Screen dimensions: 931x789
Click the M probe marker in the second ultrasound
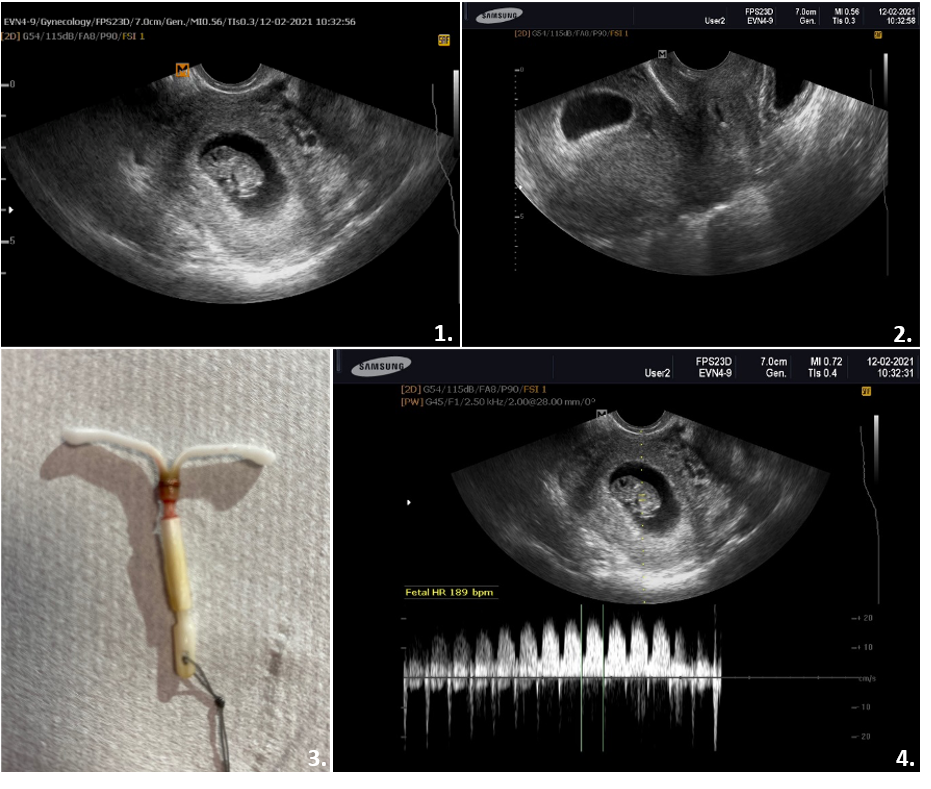pyautogui.click(x=662, y=54)
